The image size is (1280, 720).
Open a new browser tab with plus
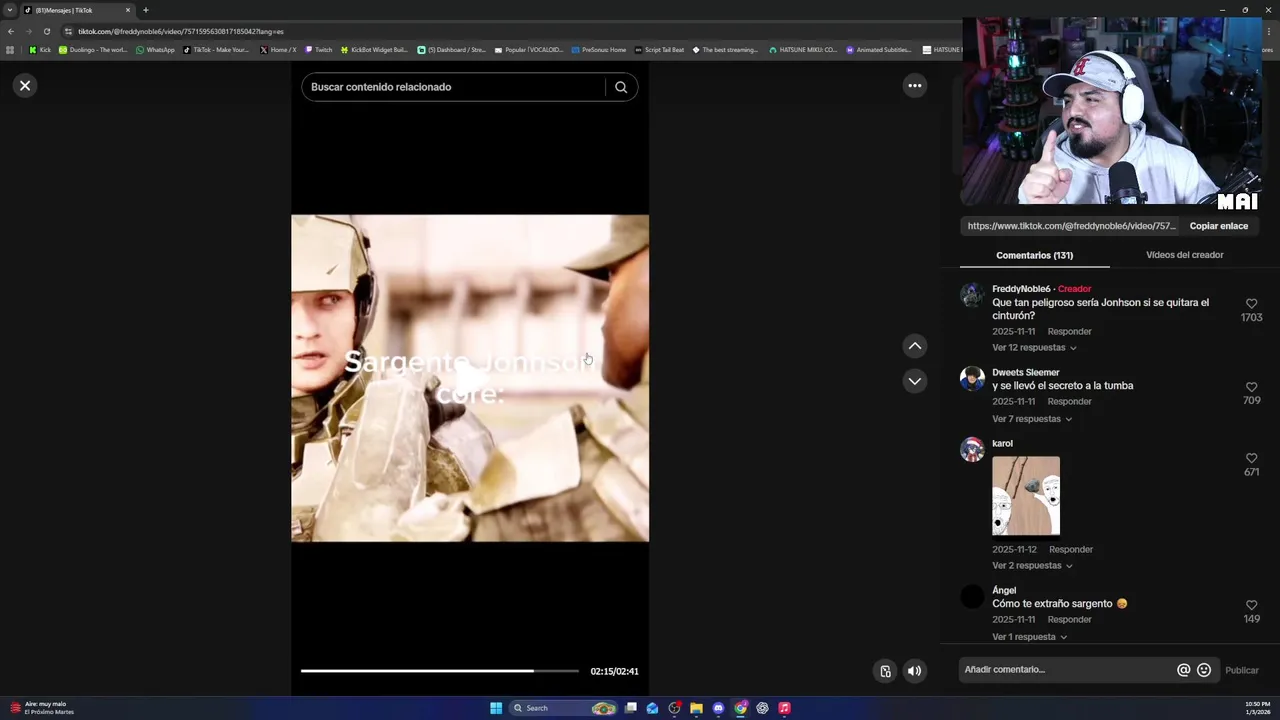pos(146,10)
